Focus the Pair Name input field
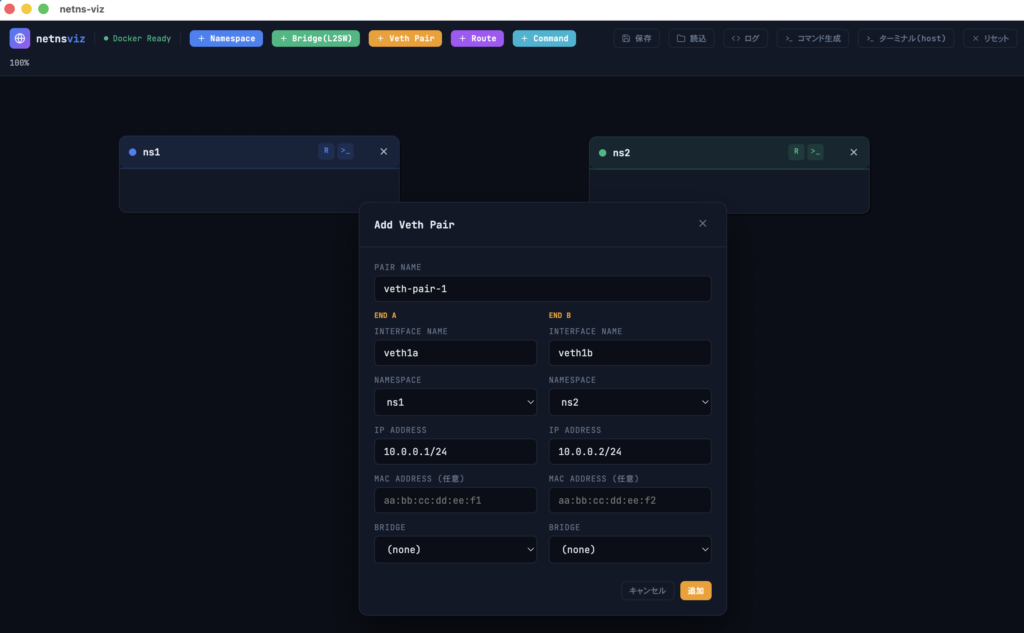Image resolution: width=1024 pixels, height=633 pixels. (x=542, y=289)
